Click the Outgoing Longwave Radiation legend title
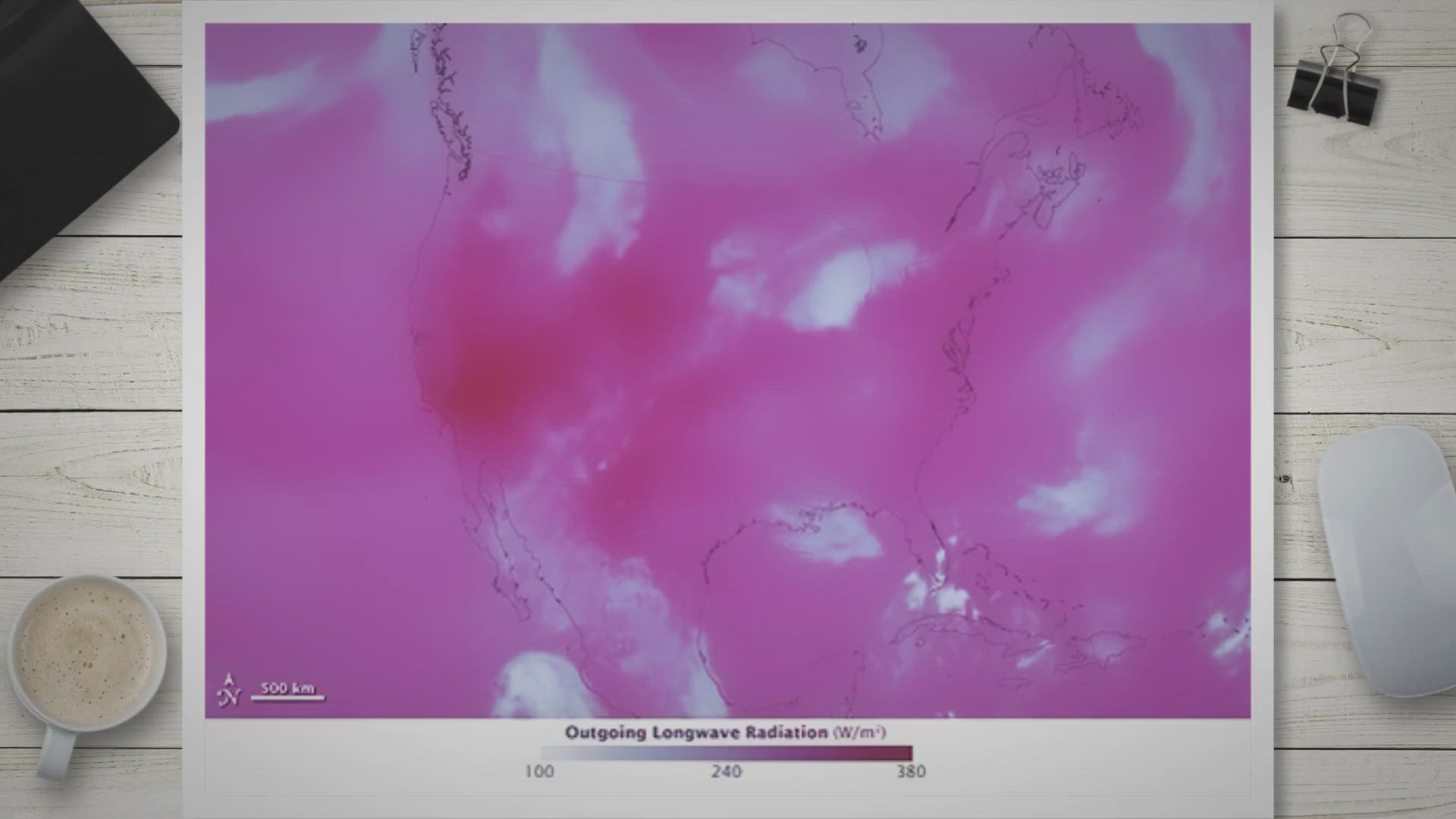1456x819 pixels. (696, 733)
